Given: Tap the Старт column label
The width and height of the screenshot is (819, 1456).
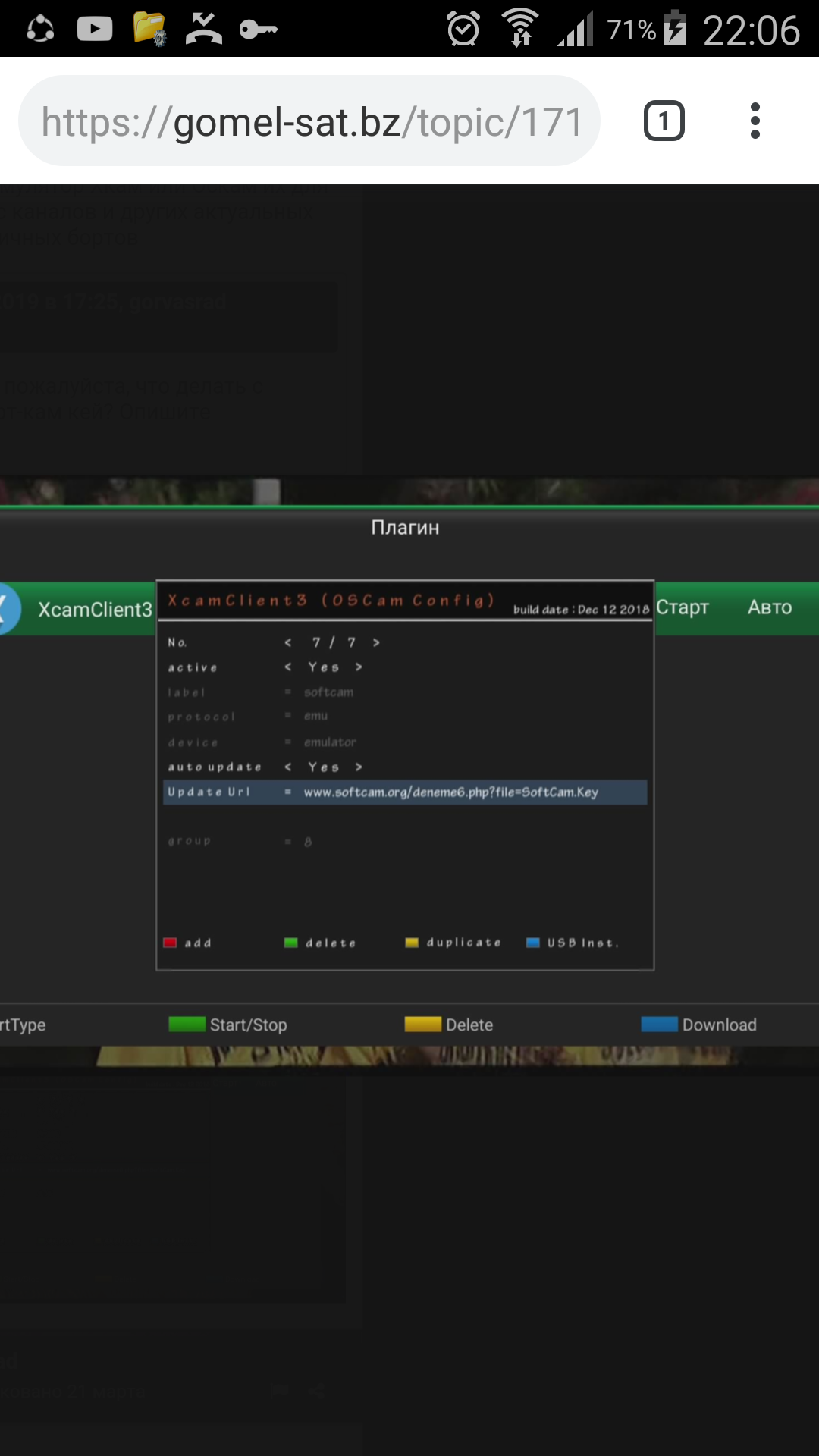Looking at the screenshot, I should 682,607.
